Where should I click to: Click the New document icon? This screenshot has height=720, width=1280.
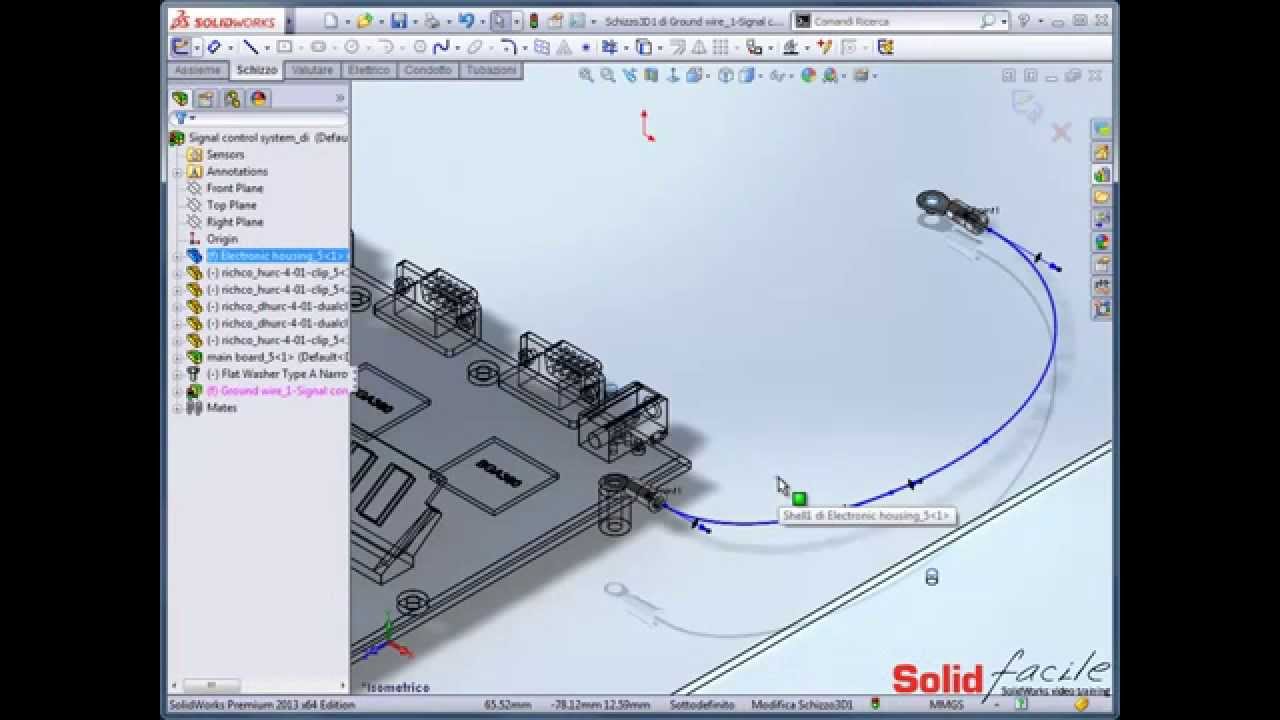pos(331,21)
